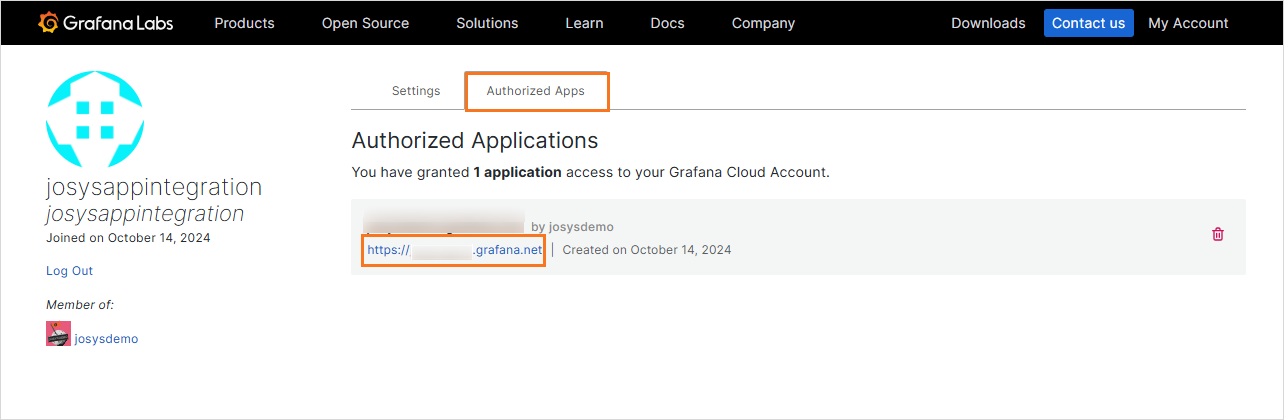Open the Products menu

pos(244,23)
